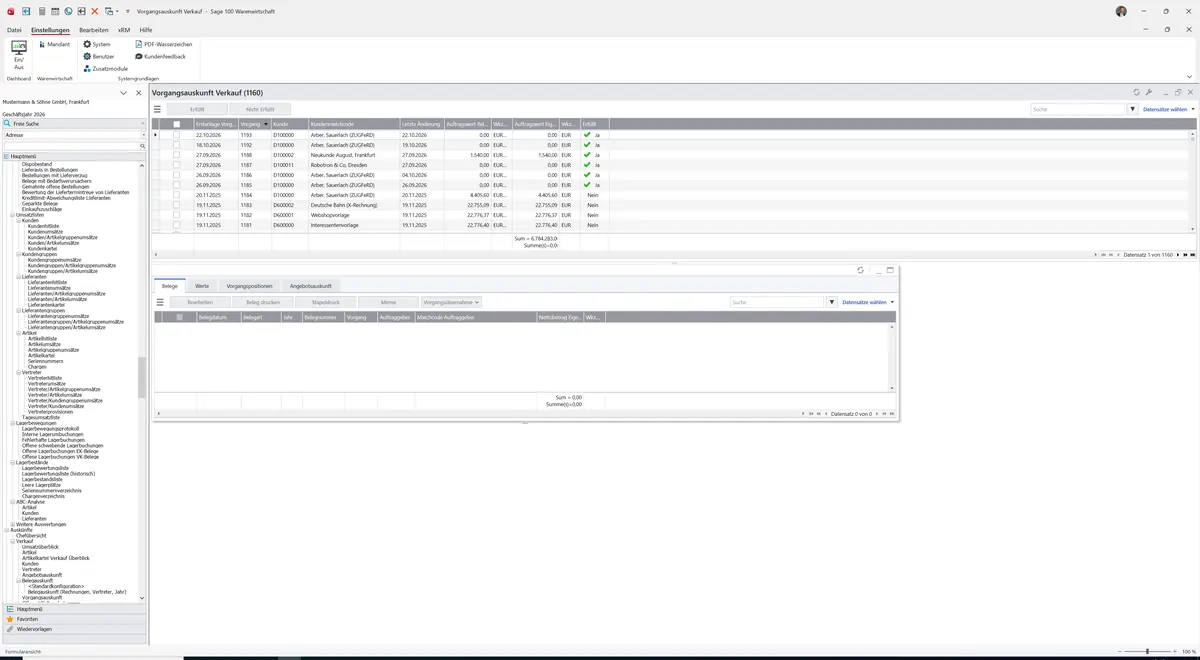Tick checkbox for Vorgang 1186 row
The image size is (1200, 660).
click(x=177, y=175)
